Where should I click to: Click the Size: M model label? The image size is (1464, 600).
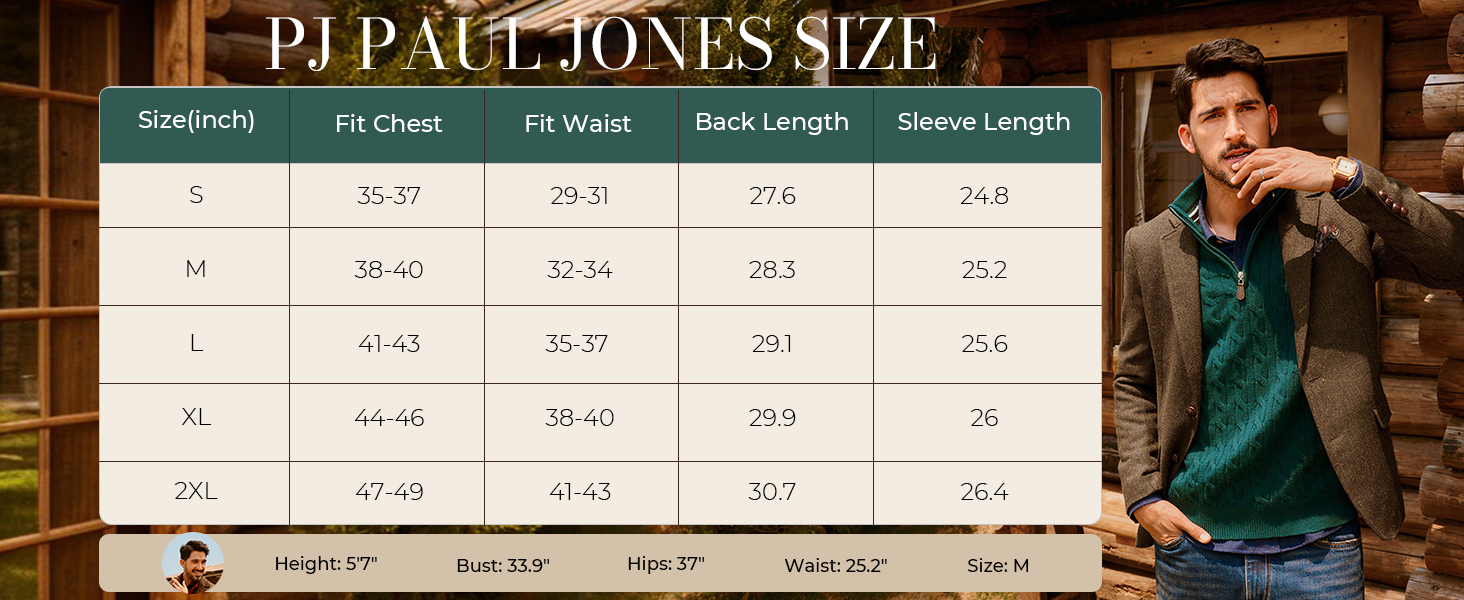[998, 565]
